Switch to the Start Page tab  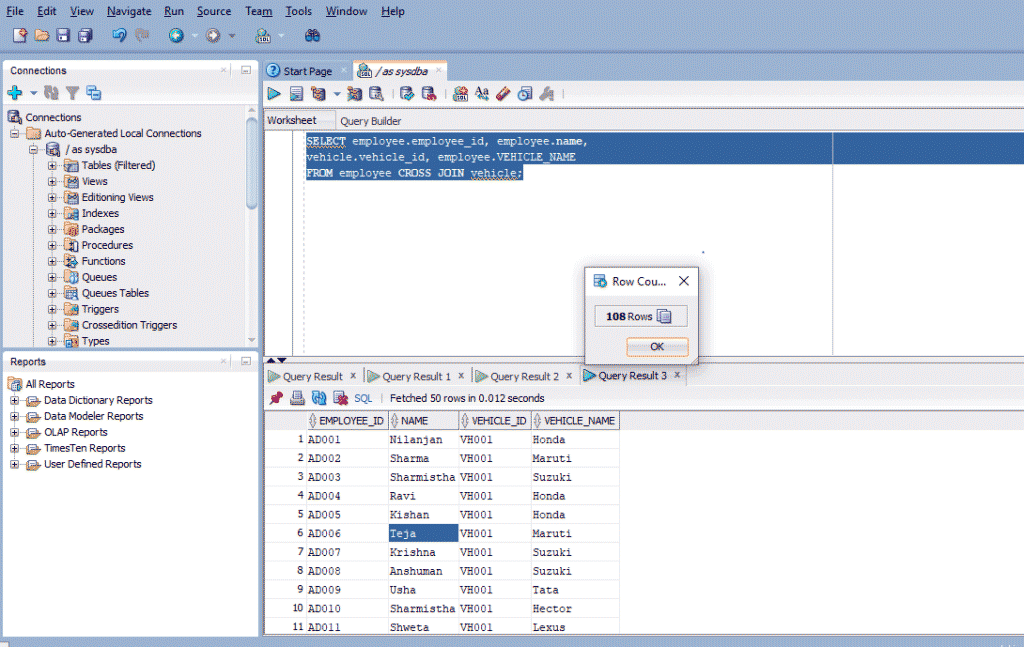coord(307,71)
